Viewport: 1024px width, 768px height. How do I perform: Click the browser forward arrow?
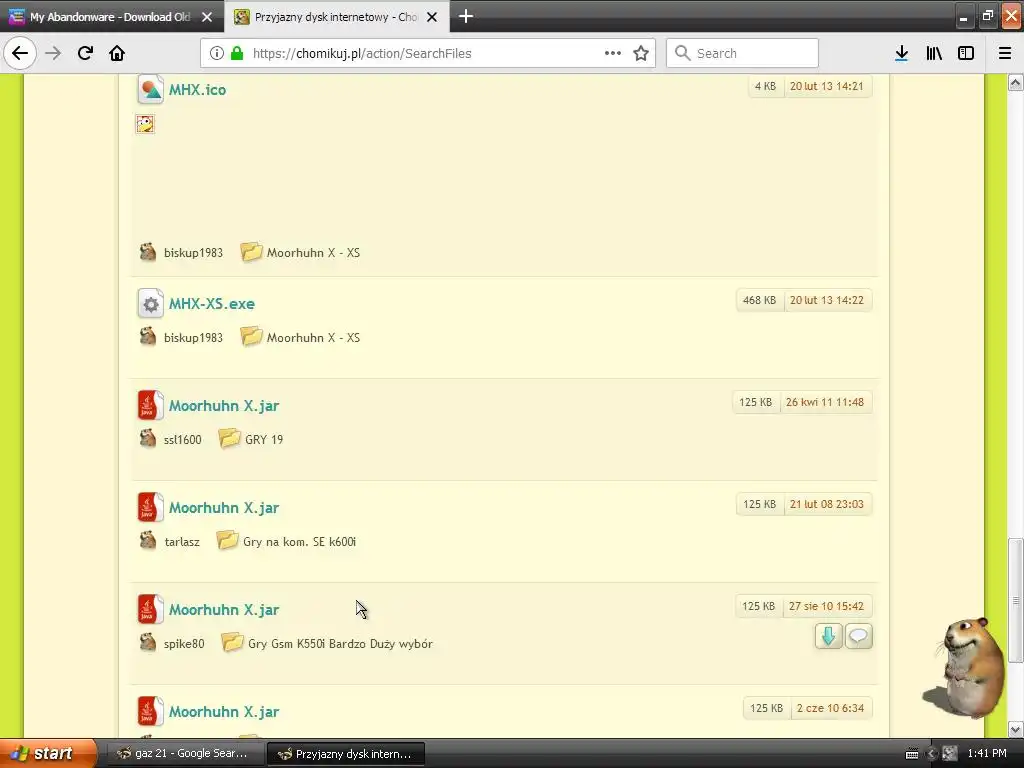pos(53,53)
